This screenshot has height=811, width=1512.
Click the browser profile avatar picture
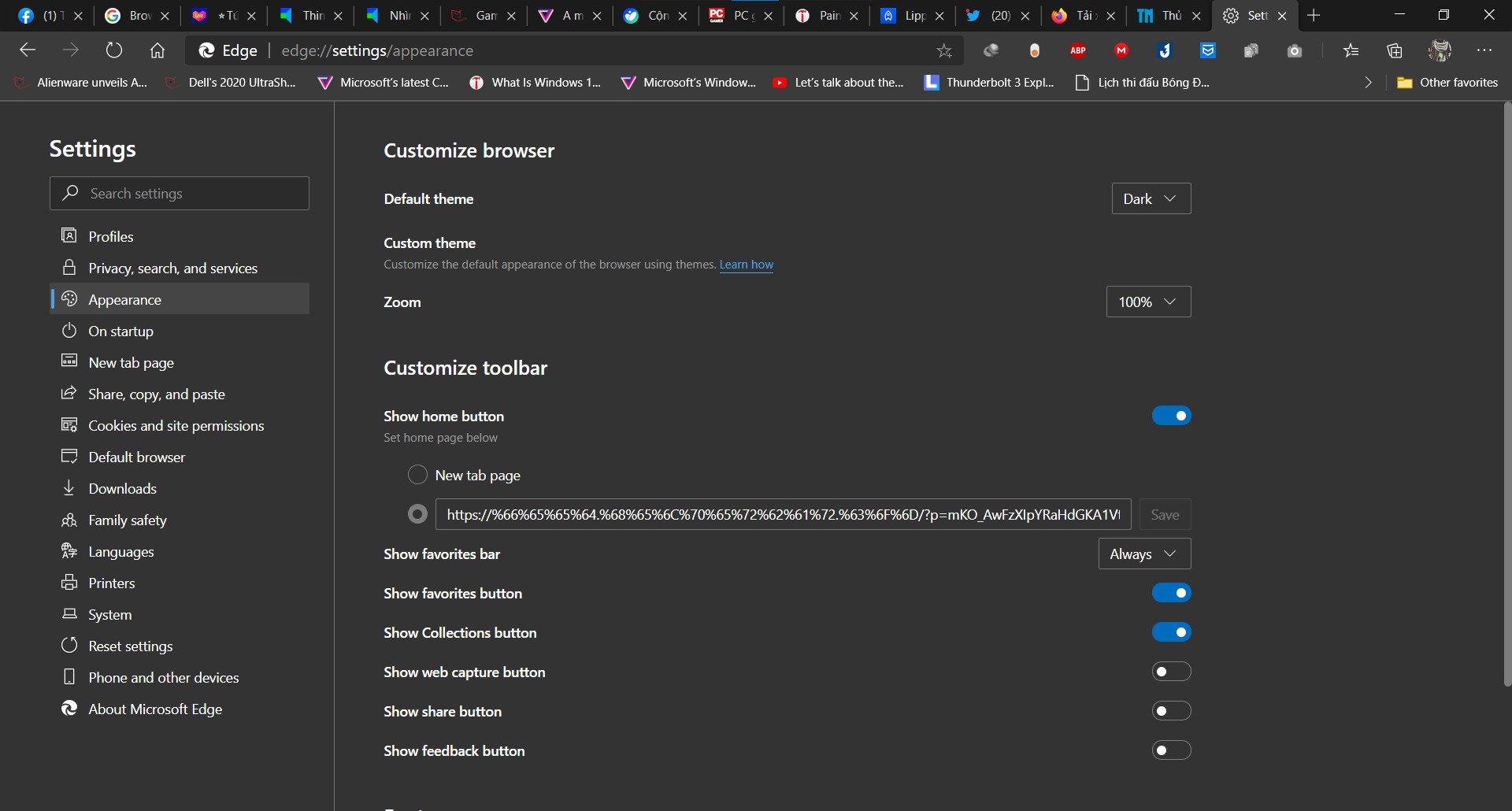tap(1439, 50)
